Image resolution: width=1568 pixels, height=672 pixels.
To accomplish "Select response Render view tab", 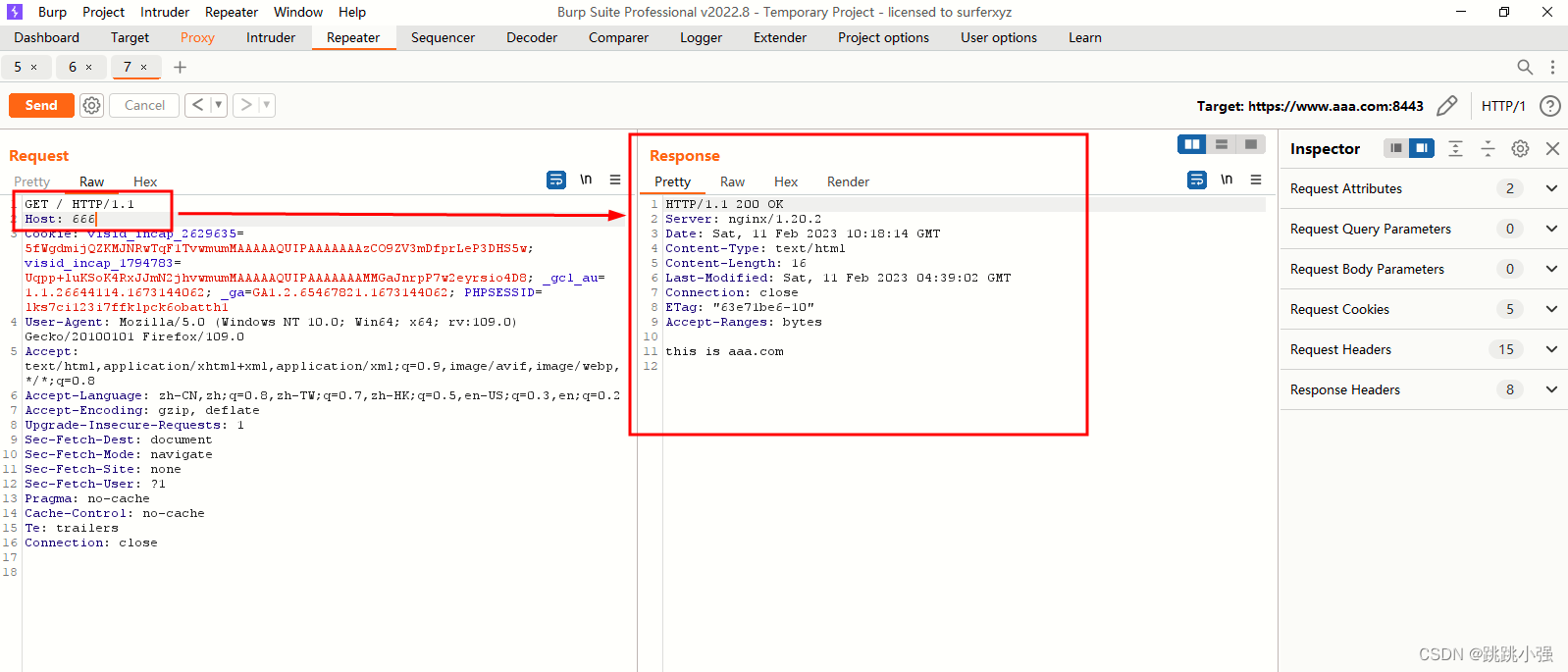I will [848, 181].
